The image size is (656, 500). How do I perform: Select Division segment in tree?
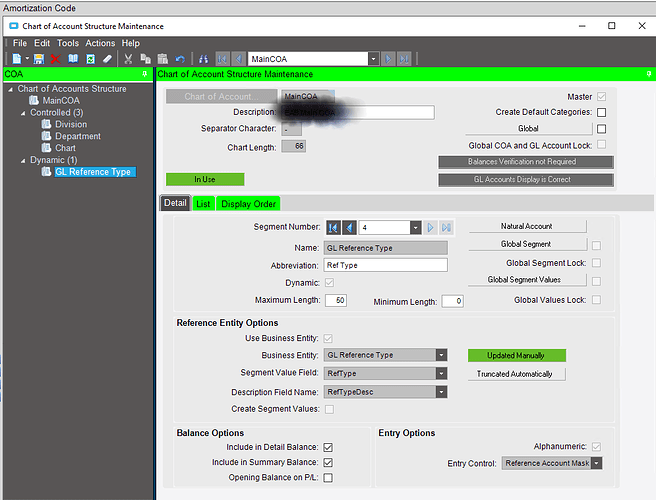tap(71, 124)
